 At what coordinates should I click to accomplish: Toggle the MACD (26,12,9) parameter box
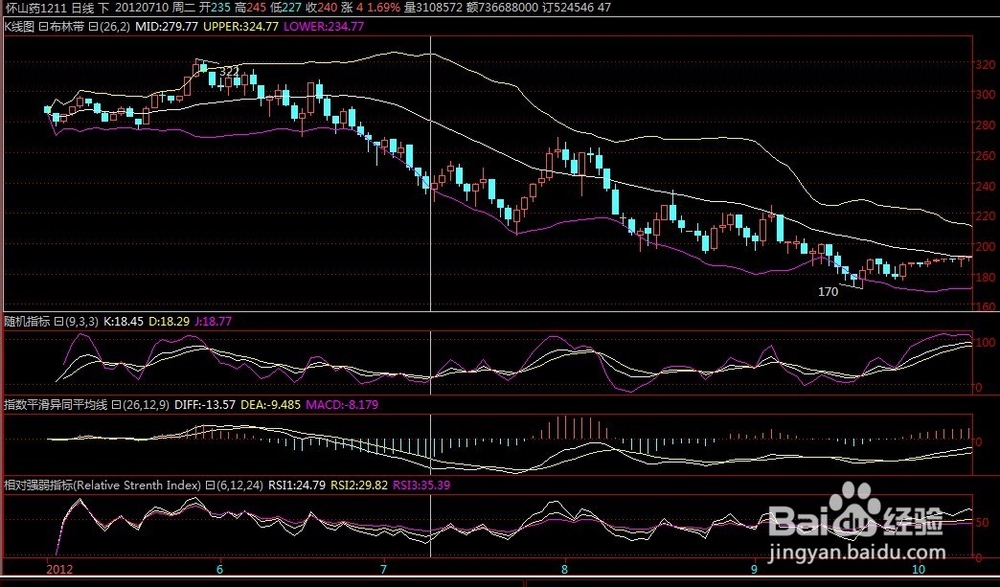pos(116,405)
